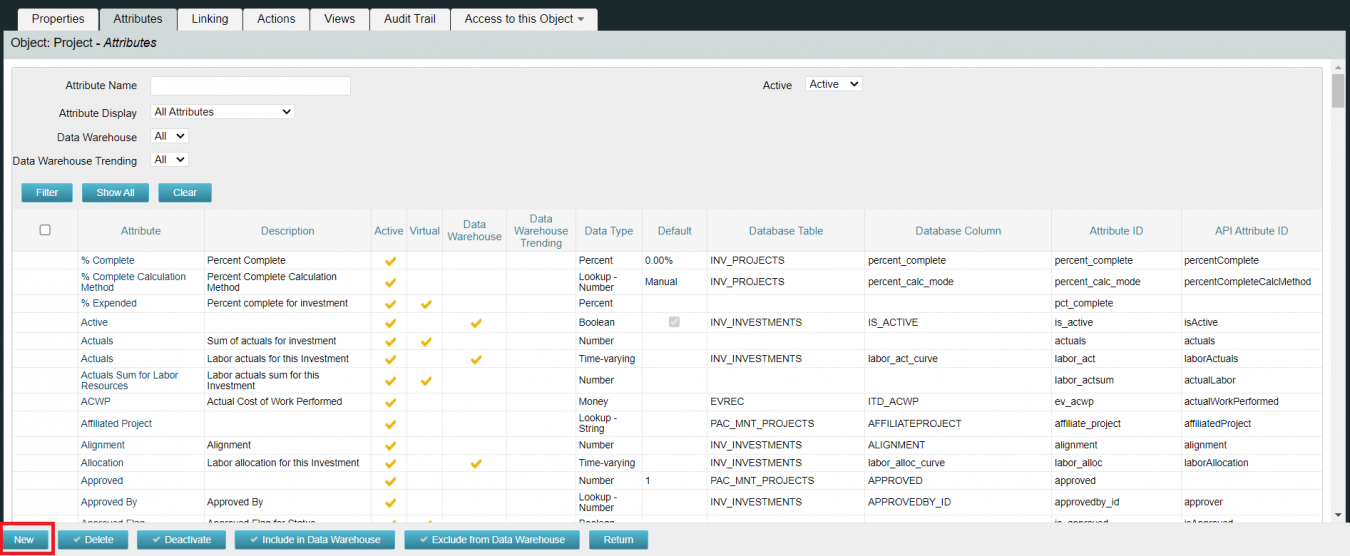This screenshot has width=1350, height=556.
Task: Open the Active status dropdown
Action: [833, 85]
